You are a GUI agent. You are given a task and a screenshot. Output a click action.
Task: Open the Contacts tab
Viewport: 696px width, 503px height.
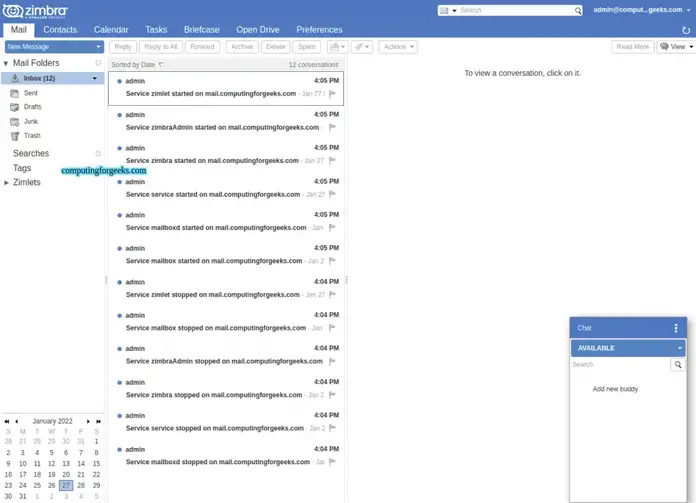pyautogui.click(x=60, y=30)
